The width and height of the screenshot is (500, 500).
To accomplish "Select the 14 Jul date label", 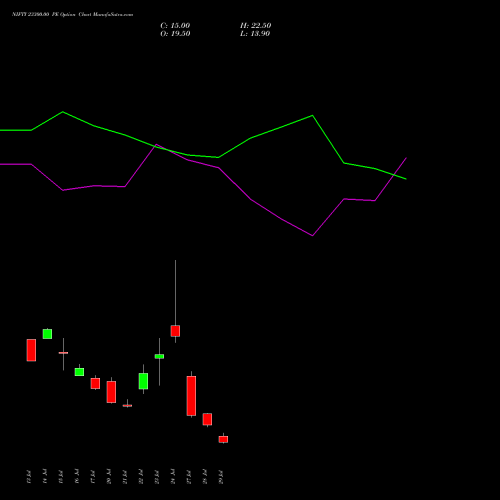I will coord(44,477).
